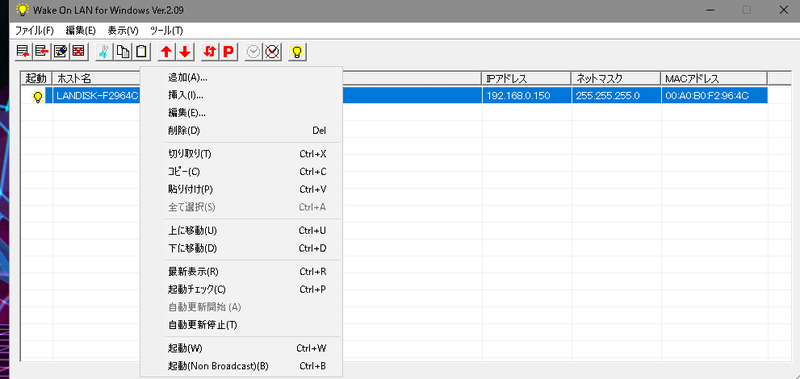Click the red P ping check icon
Viewport: 800px width, 379px height.
(x=229, y=52)
